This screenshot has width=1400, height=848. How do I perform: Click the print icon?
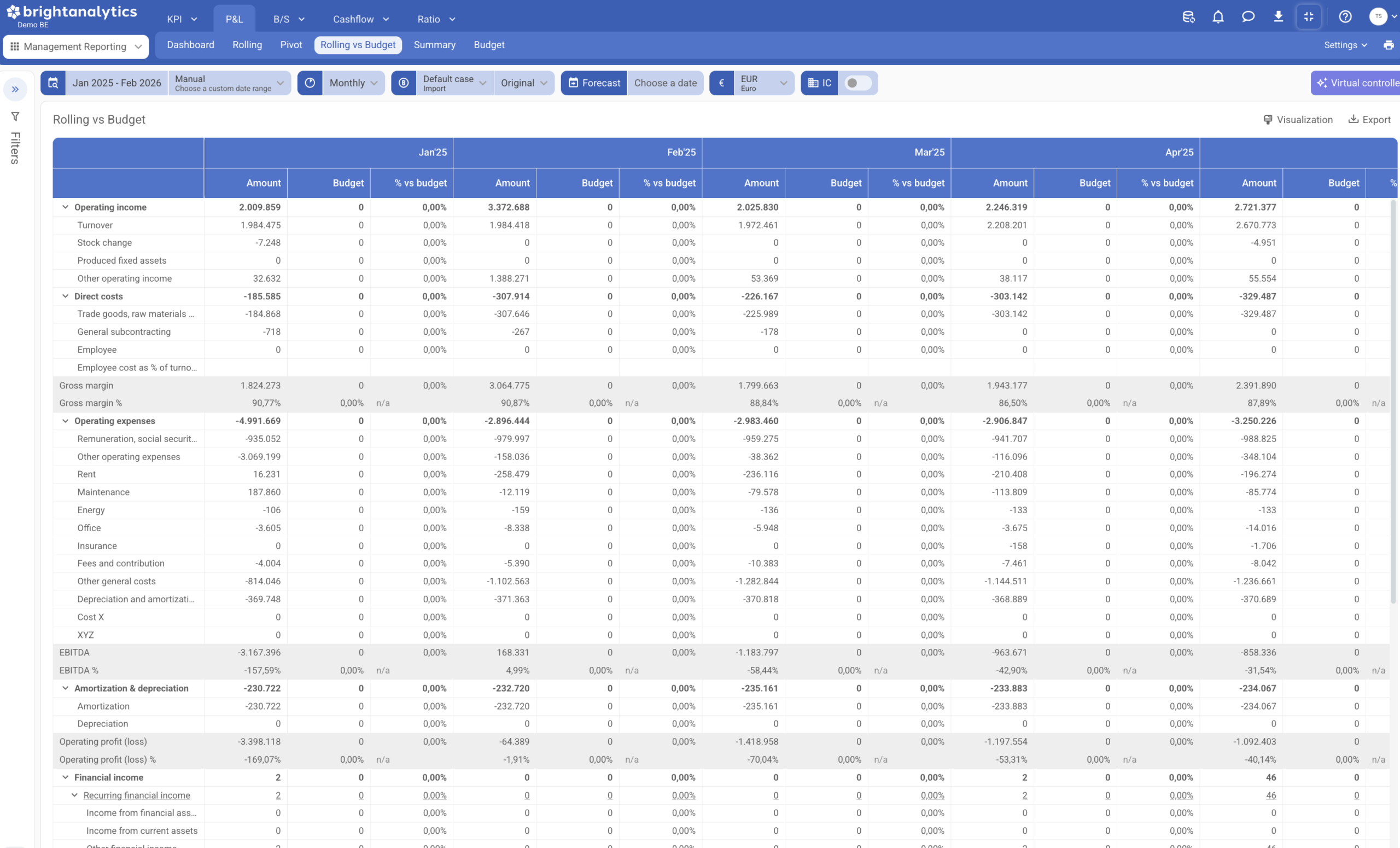tap(1389, 45)
